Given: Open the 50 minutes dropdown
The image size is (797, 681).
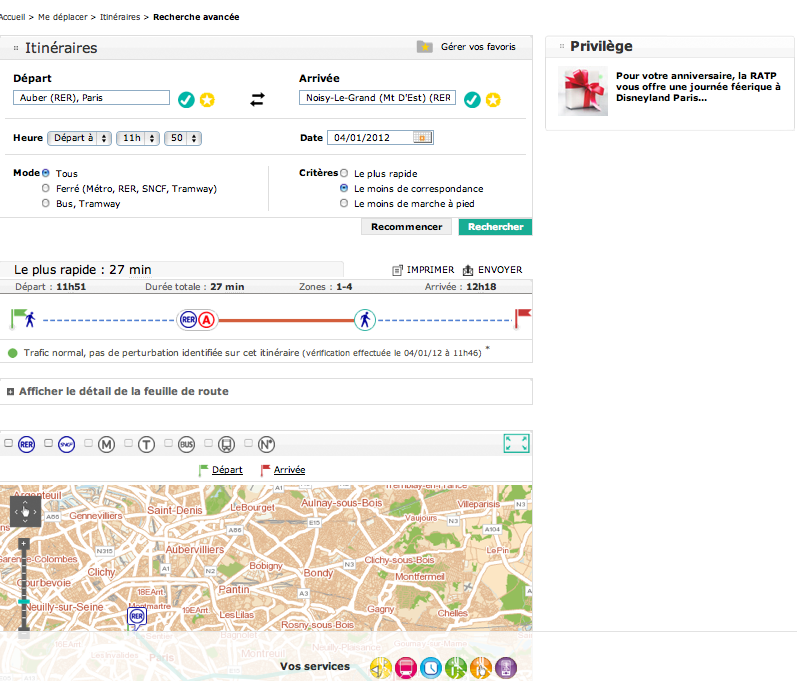Looking at the screenshot, I should [x=183, y=138].
